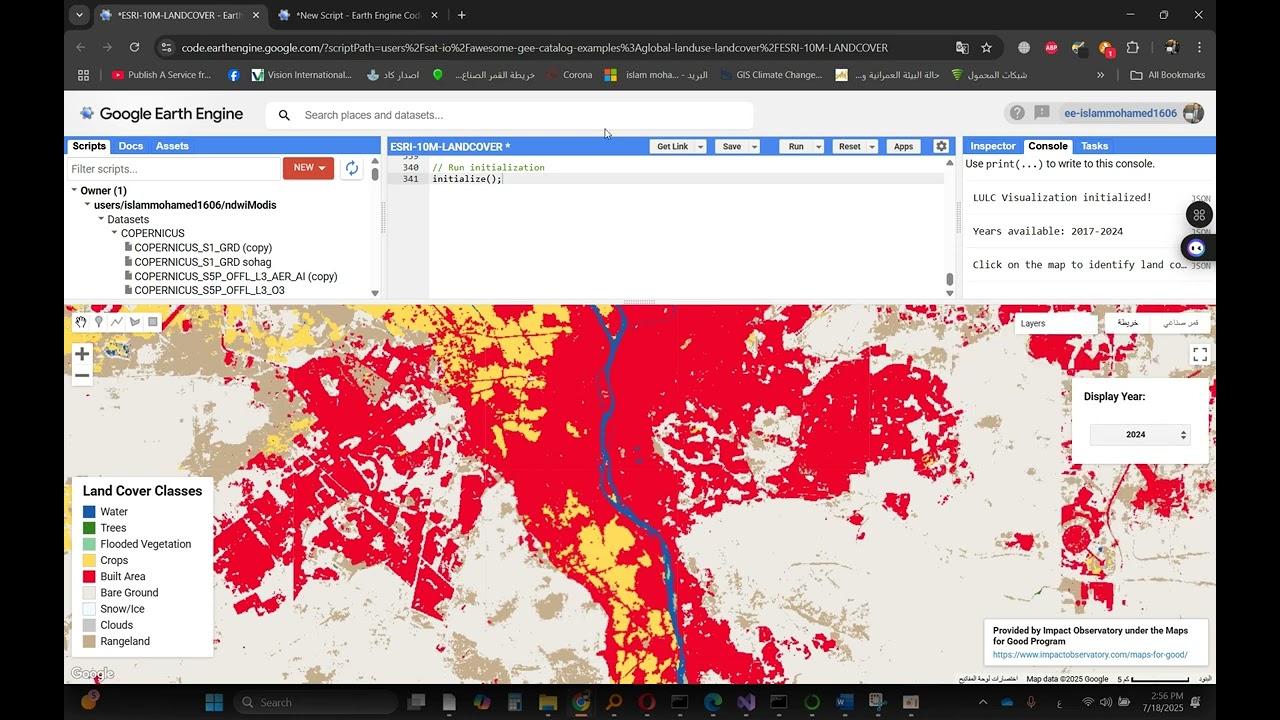Image resolution: width=1280 pixels, height=720 pixels.
Task: Open the translate page icon
Action: pos(962,47)
